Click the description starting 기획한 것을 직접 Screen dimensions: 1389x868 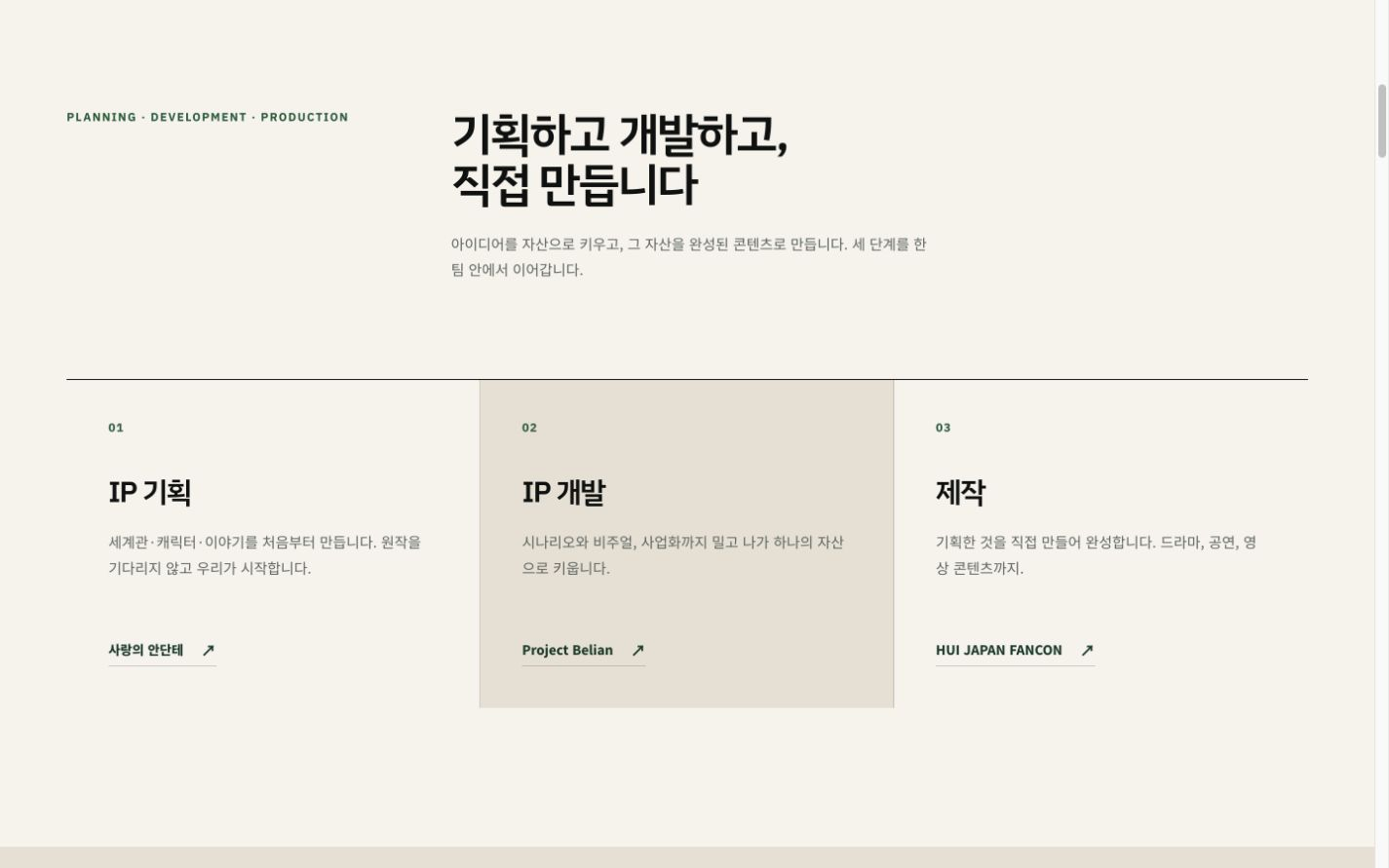coord(1096,555)
